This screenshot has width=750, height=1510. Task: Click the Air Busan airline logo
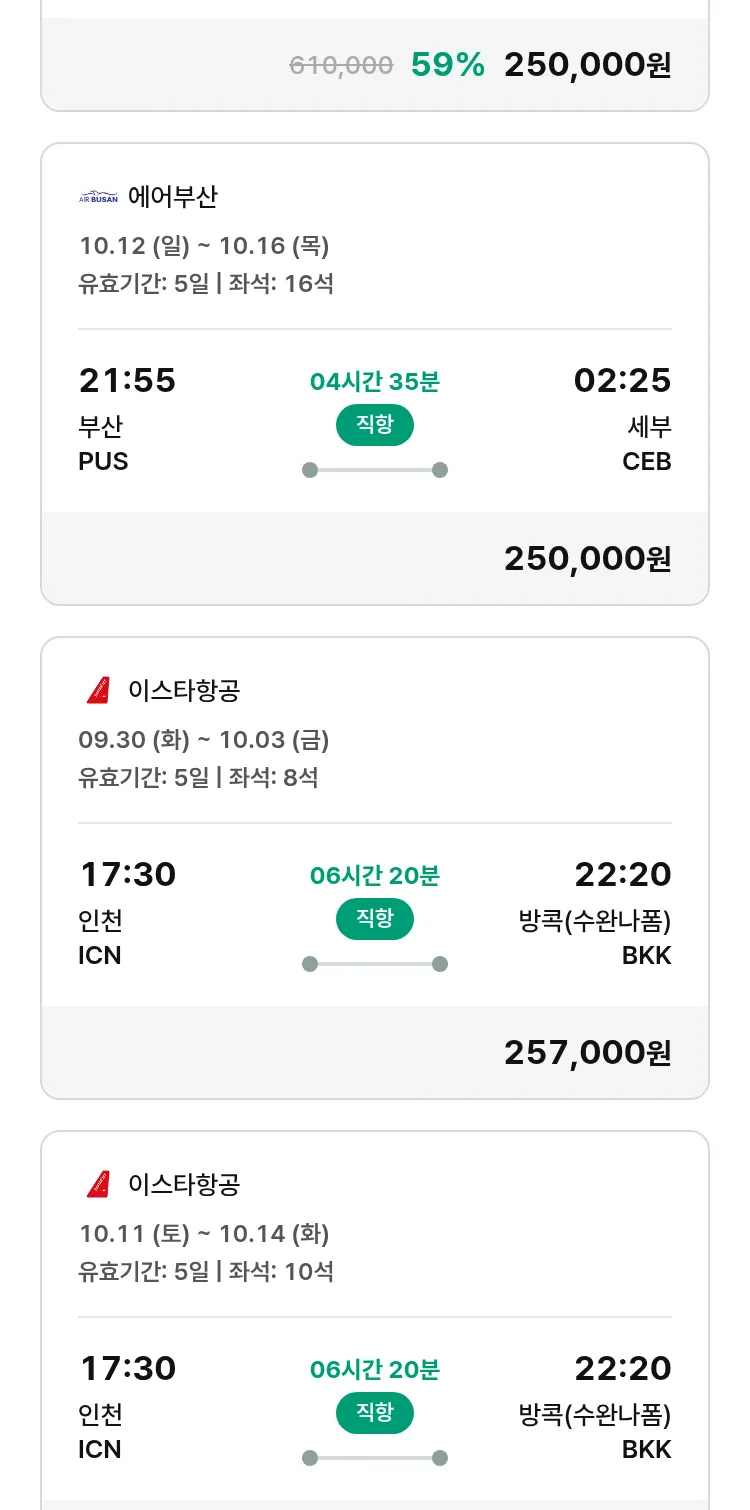pos(98,197)
